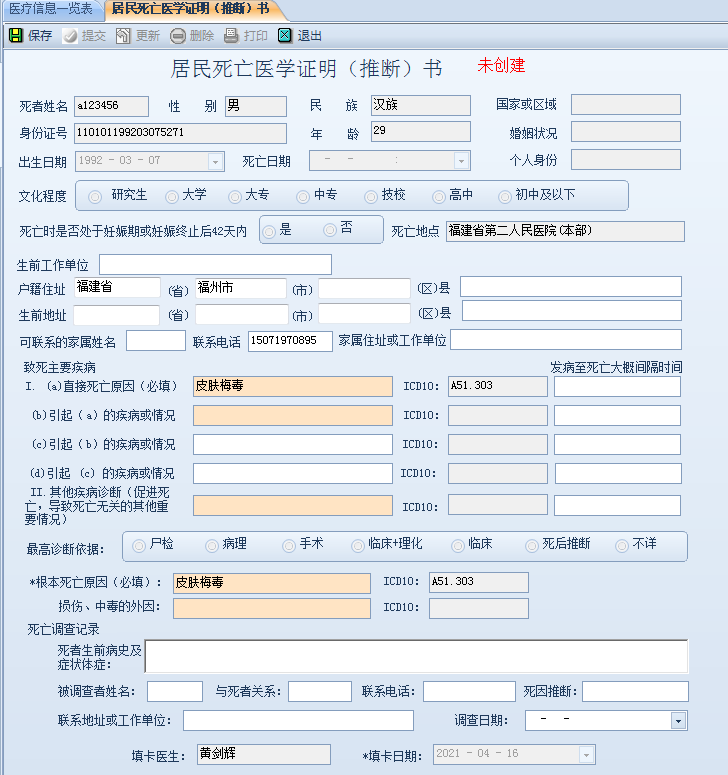The image size is (728, 775).
Task: Select 高中 education level
Action: point(438,197)
